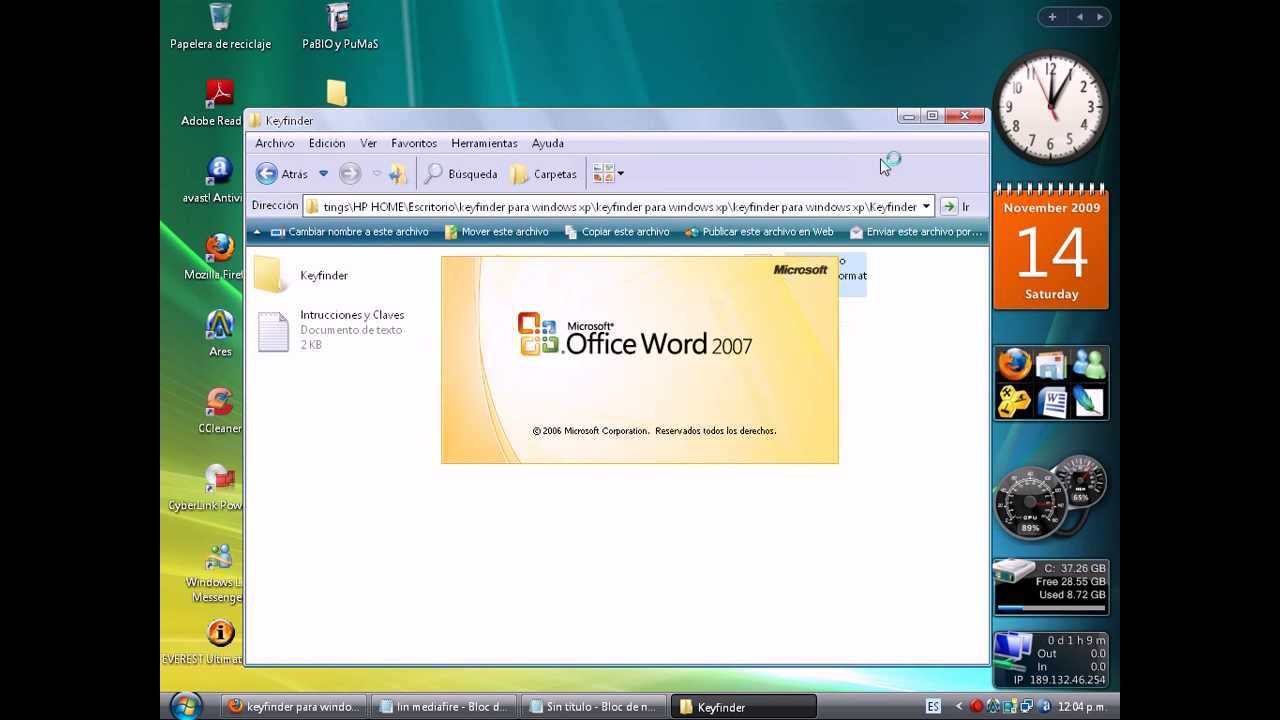The image size is (1280, 720).
Task: Switch to keyfinder para windows Firefox taskbar button
Action: [x=292, y=706]
